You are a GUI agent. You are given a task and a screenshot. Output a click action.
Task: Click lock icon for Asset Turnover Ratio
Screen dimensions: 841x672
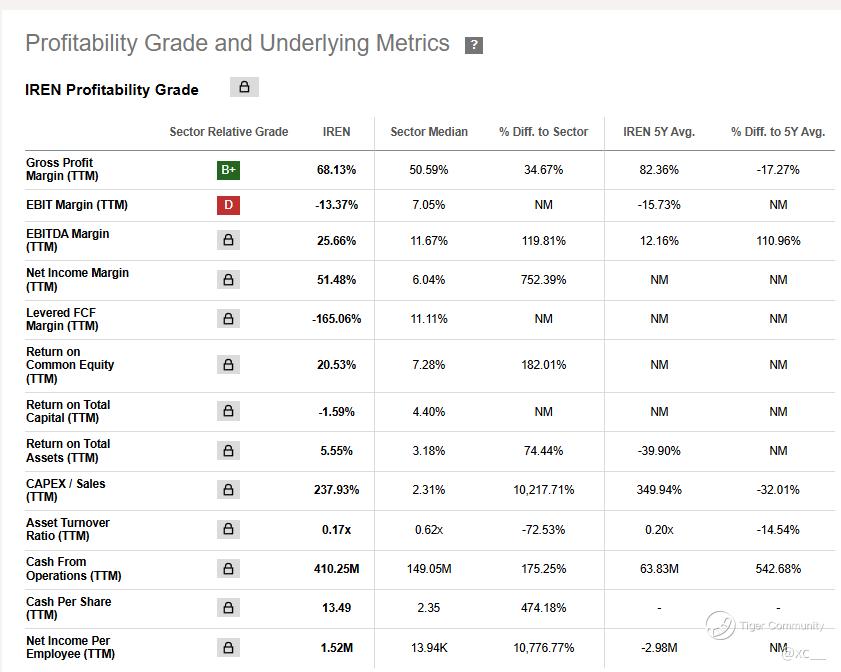(x=228, y=529)
